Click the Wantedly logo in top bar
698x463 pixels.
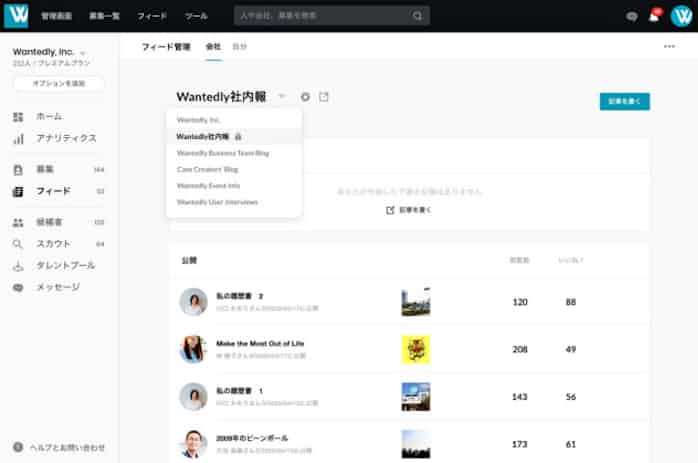pos(16,16)
